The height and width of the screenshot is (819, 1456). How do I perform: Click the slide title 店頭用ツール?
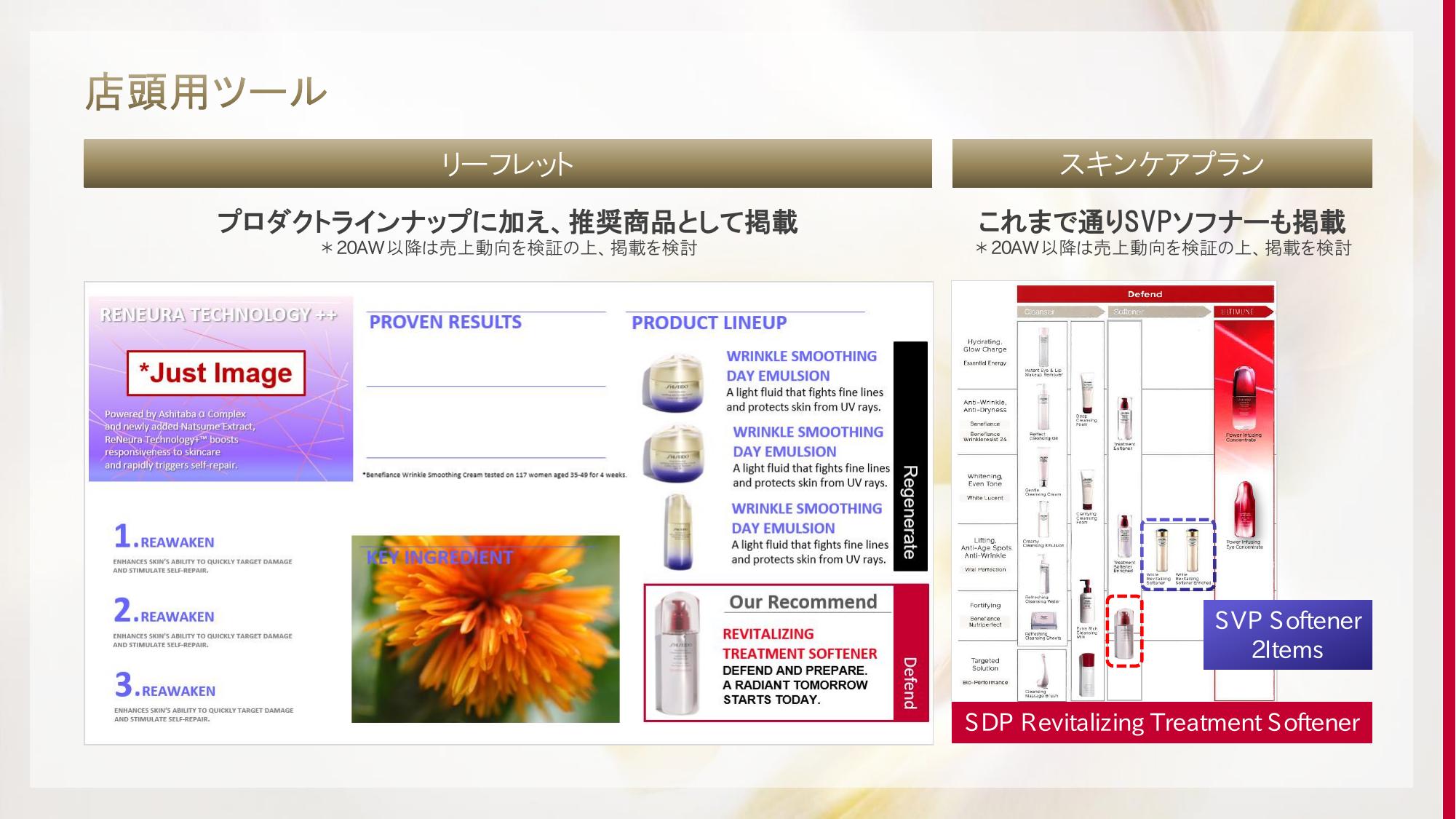[x=206, y=92]
